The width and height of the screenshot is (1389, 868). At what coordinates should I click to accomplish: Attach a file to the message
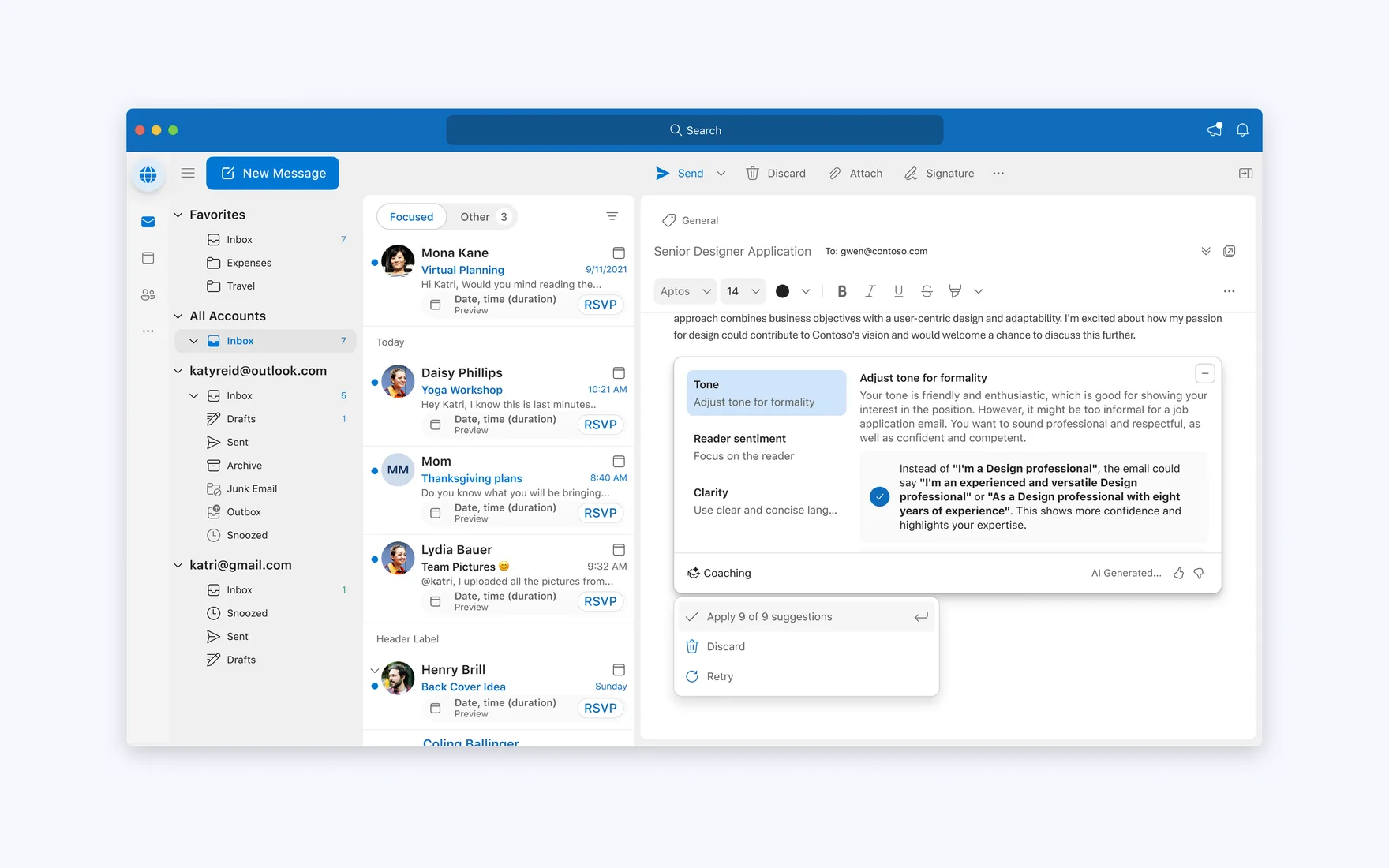click(855, 174)
